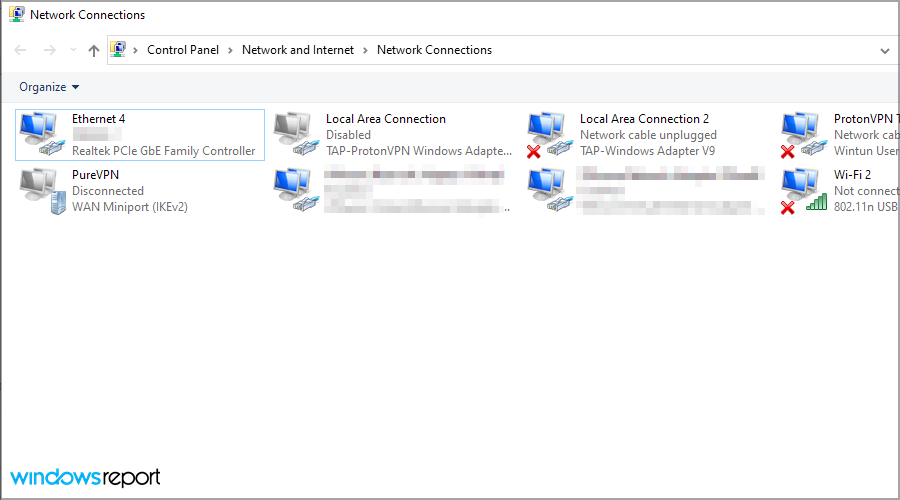Viewport: 900px width, 500px height.
Task: Expand chevron after Network and Internet breadcrumb
Action: 365,51
